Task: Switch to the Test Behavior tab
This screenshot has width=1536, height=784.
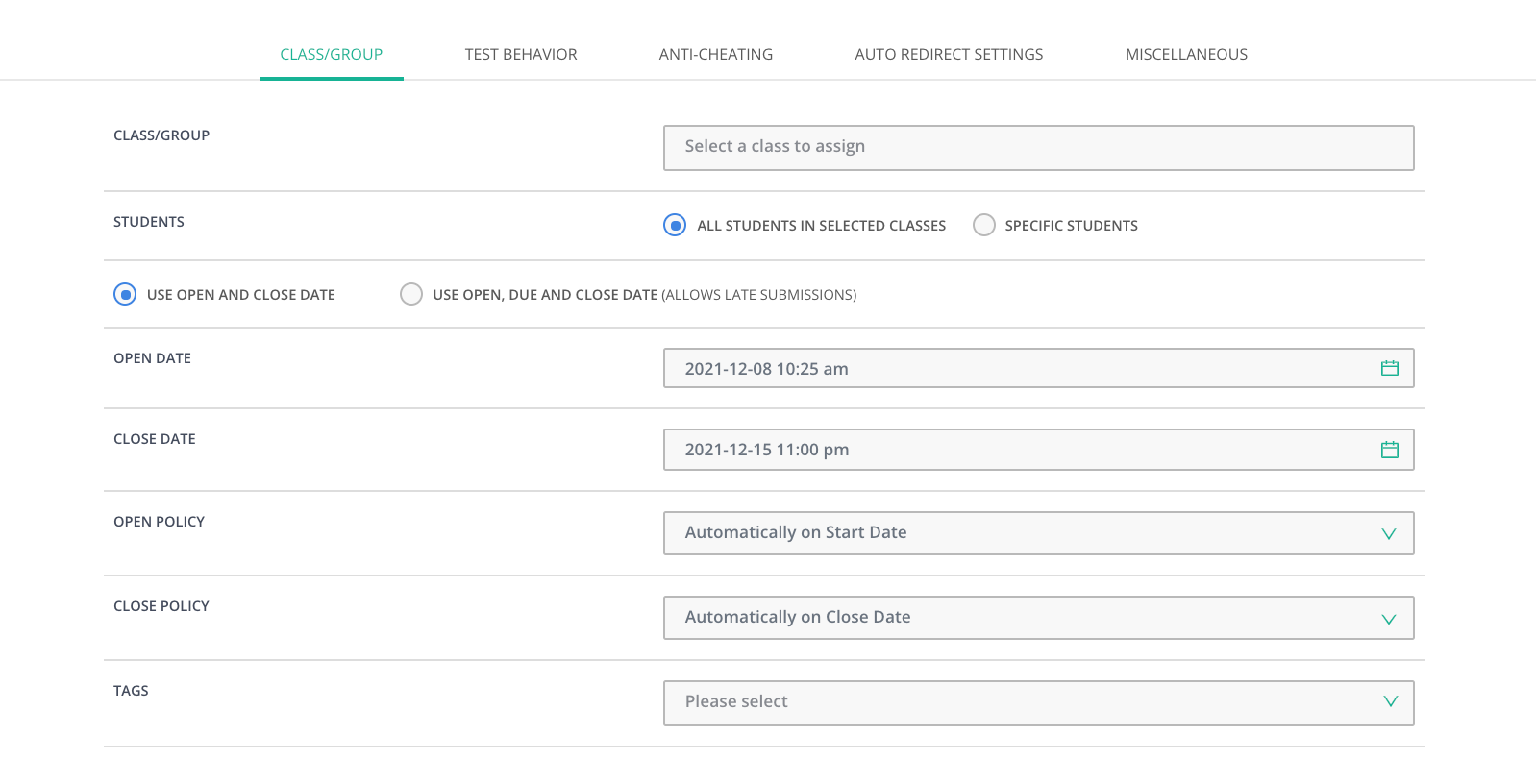Action: [521, 54]
